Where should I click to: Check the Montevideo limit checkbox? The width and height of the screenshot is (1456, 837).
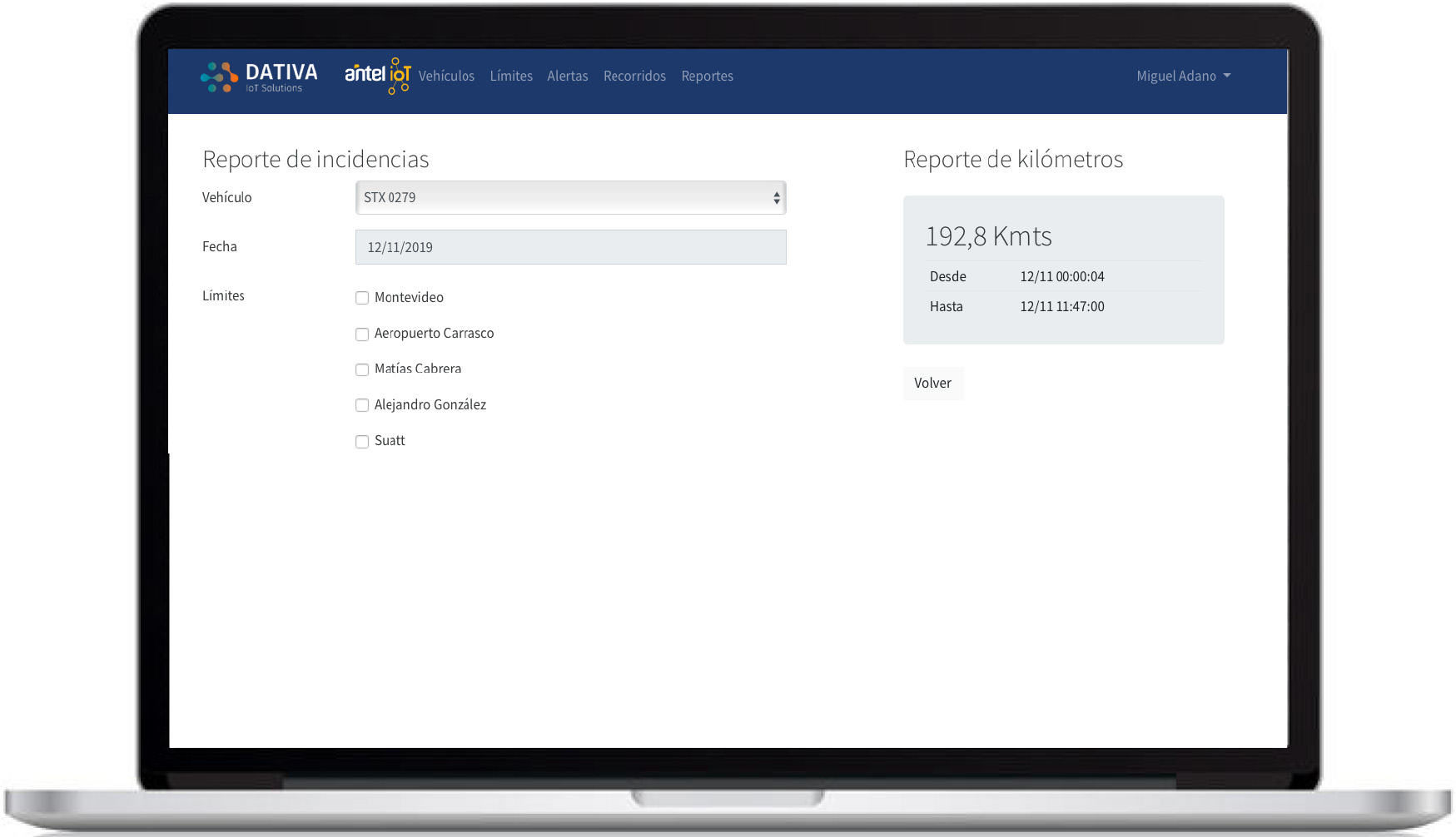(362, 298)
